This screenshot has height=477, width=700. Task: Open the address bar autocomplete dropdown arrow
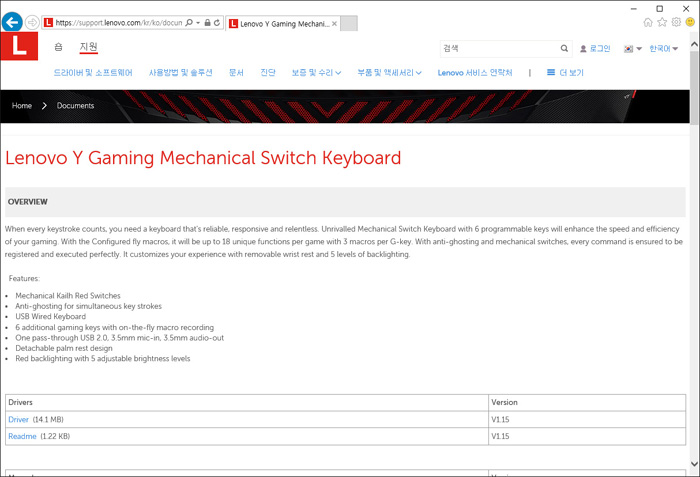198,23
